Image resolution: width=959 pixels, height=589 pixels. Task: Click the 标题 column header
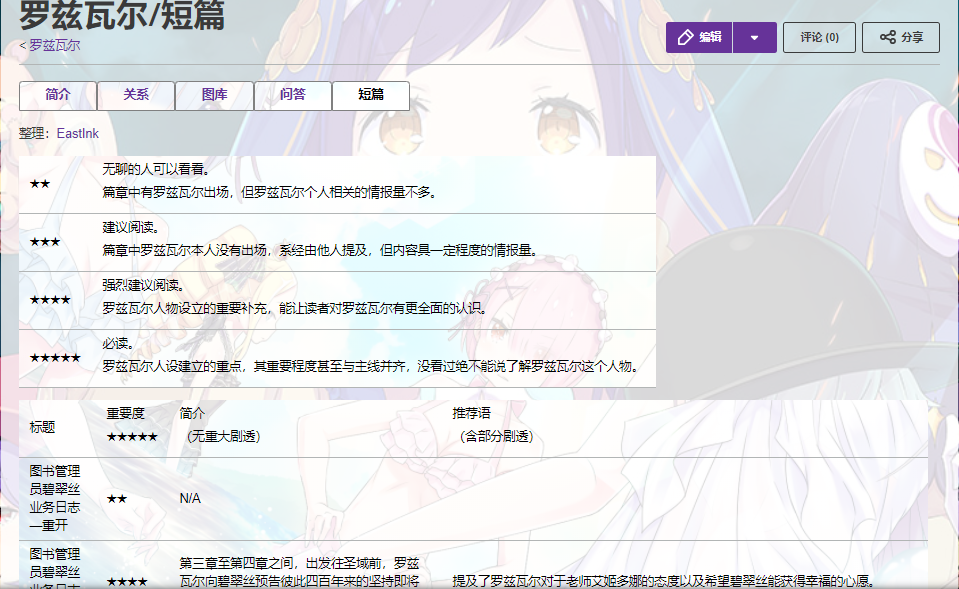[42, 428]
